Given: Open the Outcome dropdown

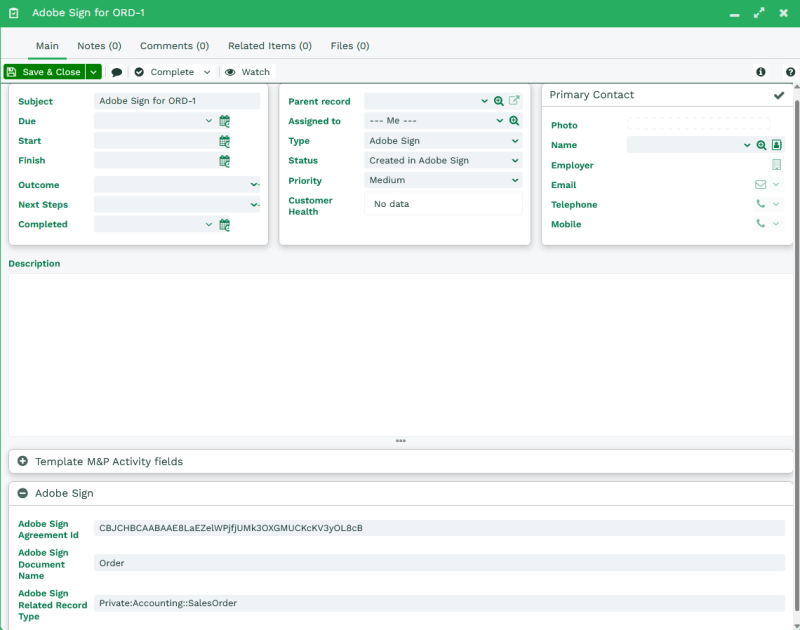Looking at the screenshot, I should coord(254,185).
